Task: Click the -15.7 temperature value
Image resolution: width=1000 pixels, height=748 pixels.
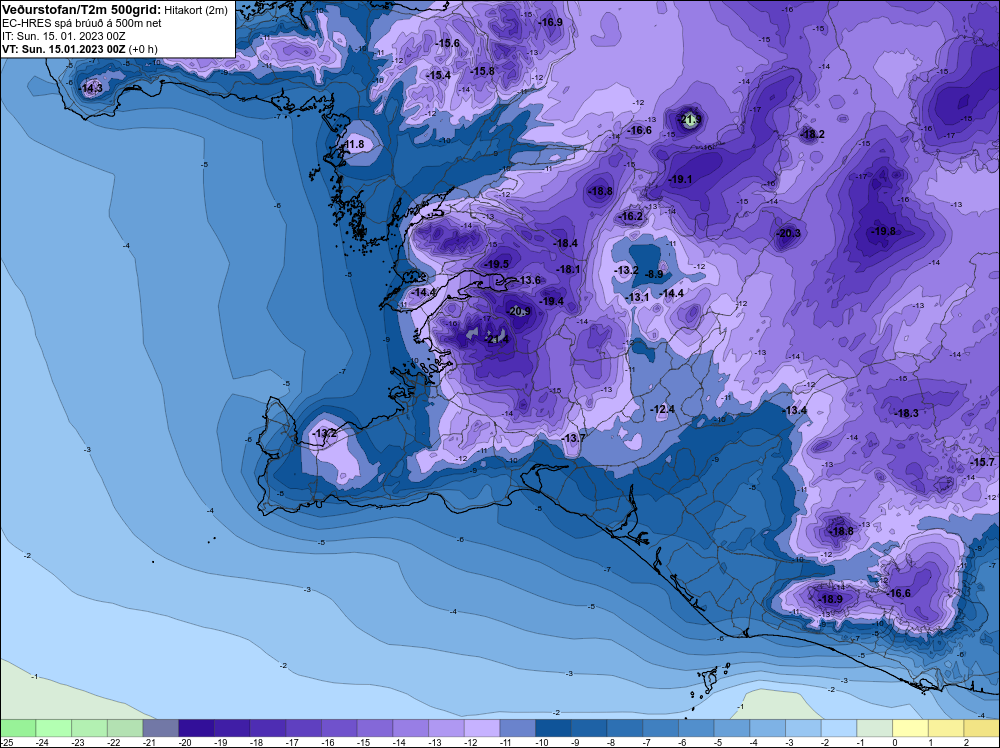Action: (x=983, y=462)
